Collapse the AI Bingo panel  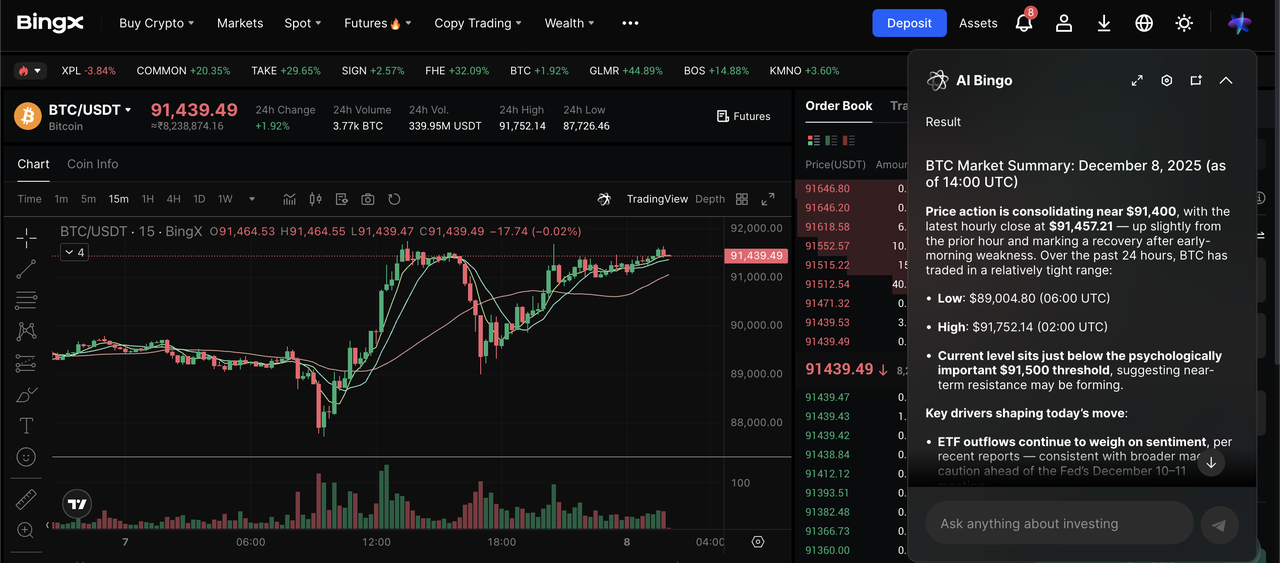(1226, 81)
